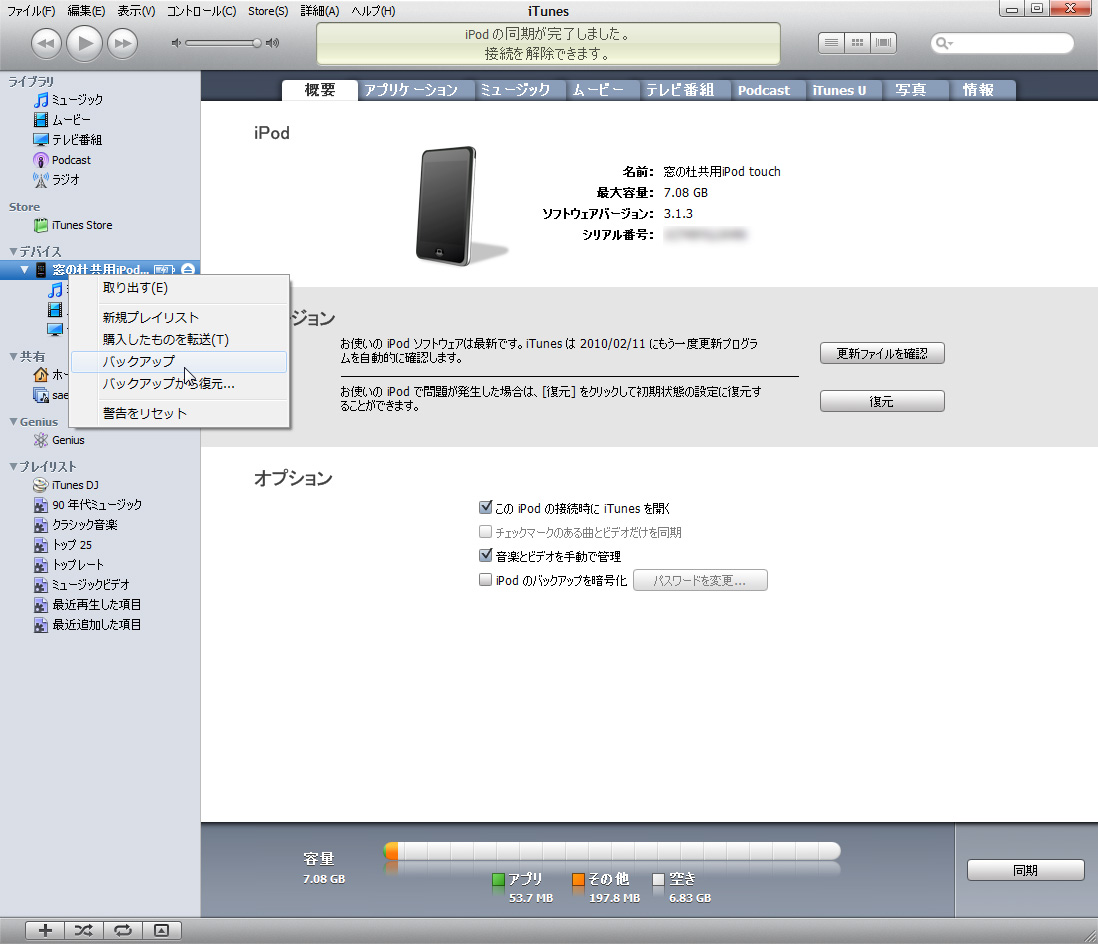Image resolution: width=1098 pixels, height=944 pixels.
Task: Click the add playlist plus button
Action: coord(46,931)
